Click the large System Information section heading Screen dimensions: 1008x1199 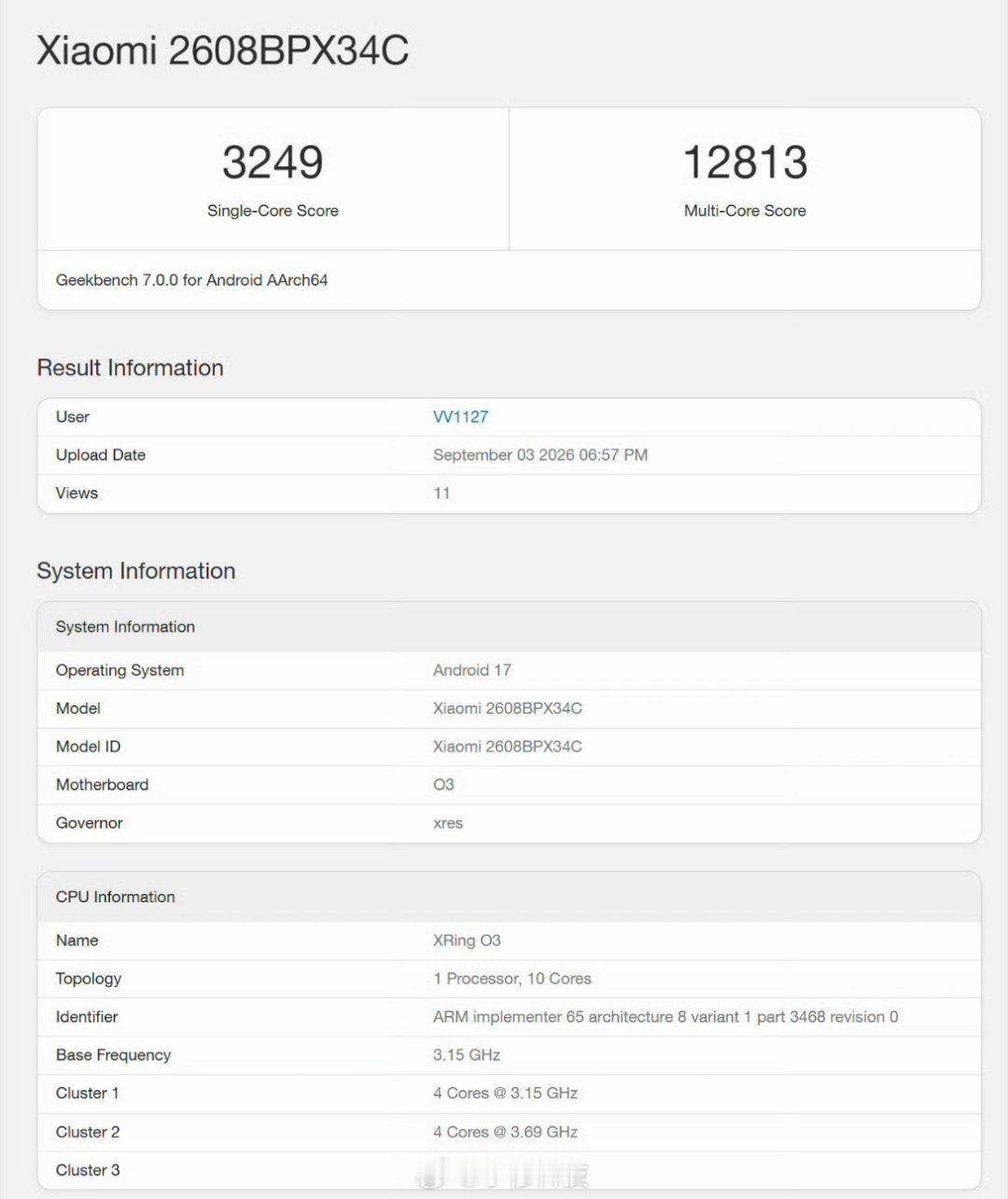136,571
